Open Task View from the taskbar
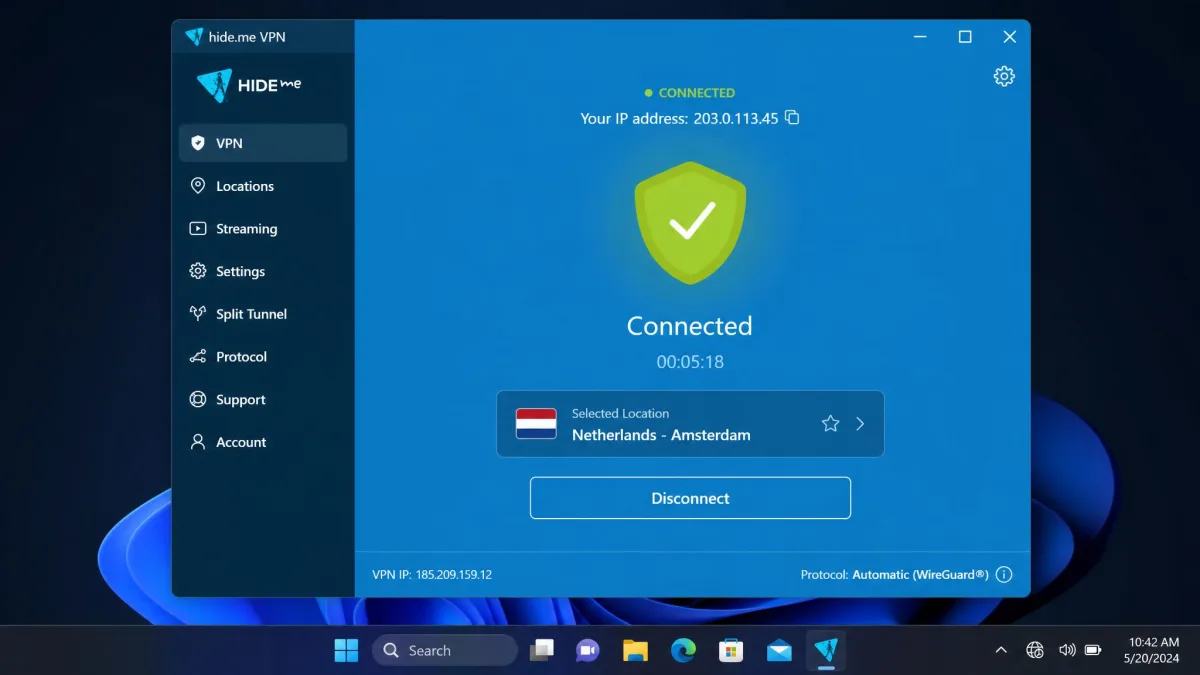This screenshot has width=1200, height=675. (x=542, y=651)
